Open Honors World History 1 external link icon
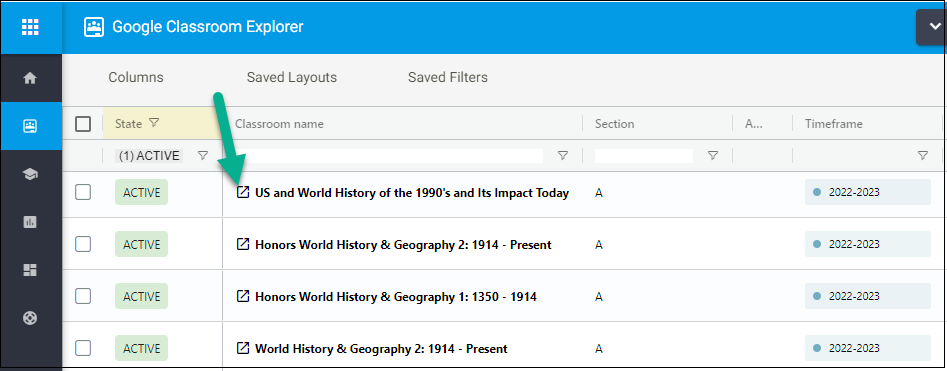Viewport: 947px width, 371px height. tap(242, 297)
